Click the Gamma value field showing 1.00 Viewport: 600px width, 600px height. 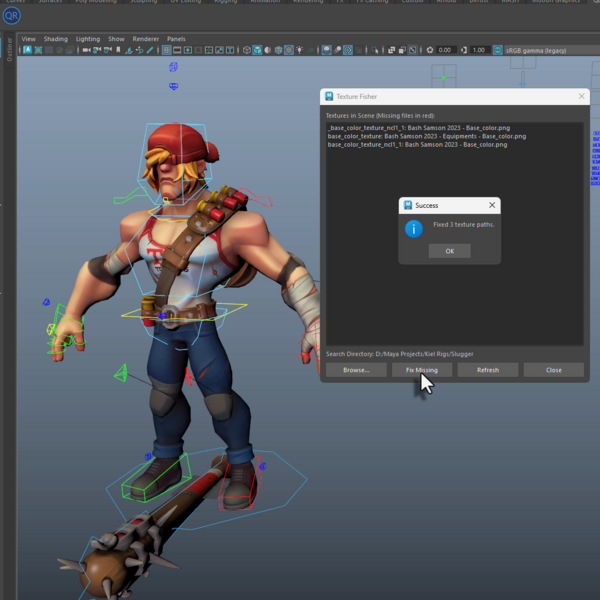click(x=479, y=50)
